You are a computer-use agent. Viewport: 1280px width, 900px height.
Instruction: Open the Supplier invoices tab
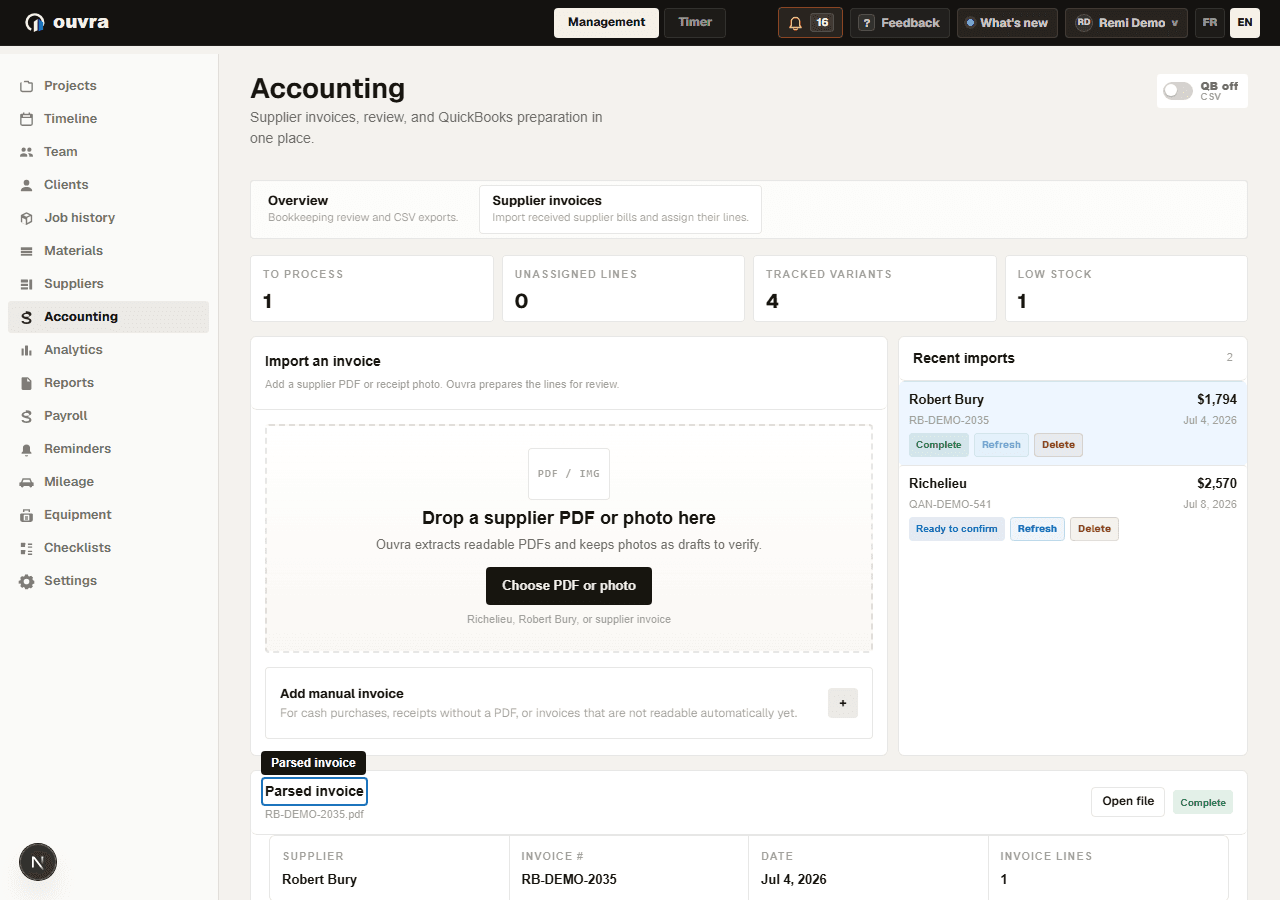tap(620, 209)
